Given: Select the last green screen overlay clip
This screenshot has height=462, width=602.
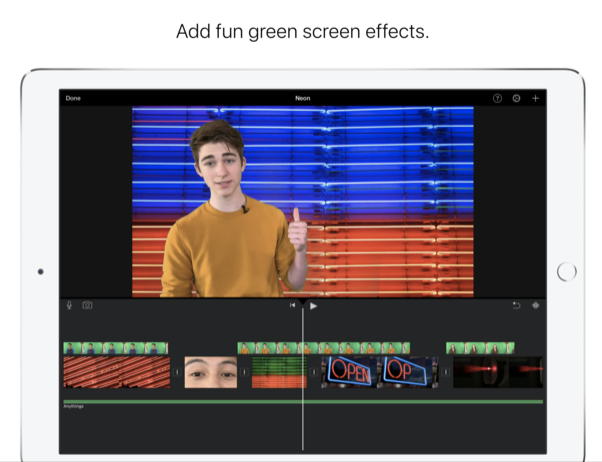Looking at the screenshot, I should pos(480,348).
